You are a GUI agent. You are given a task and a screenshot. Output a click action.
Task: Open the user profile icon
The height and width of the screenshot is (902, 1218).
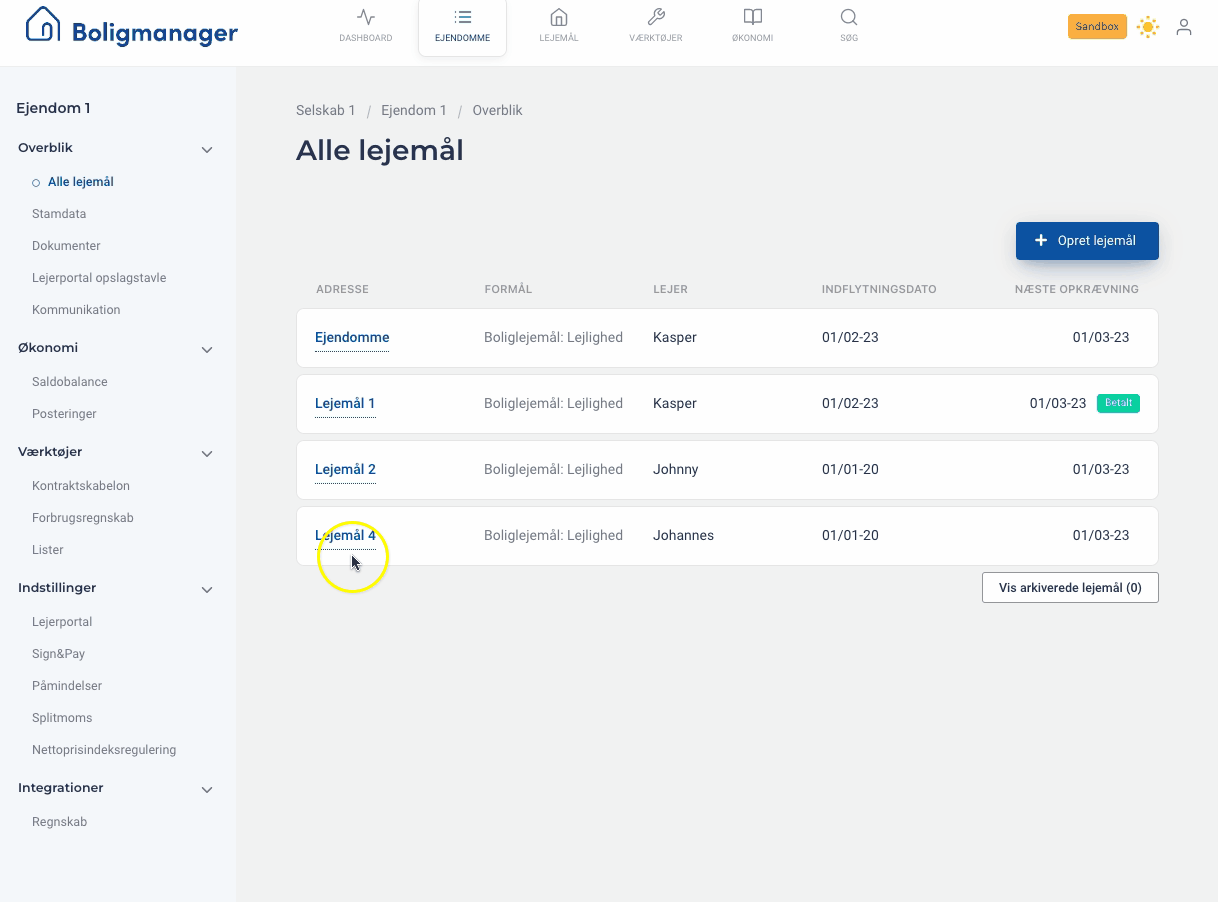coord(1184,27)
